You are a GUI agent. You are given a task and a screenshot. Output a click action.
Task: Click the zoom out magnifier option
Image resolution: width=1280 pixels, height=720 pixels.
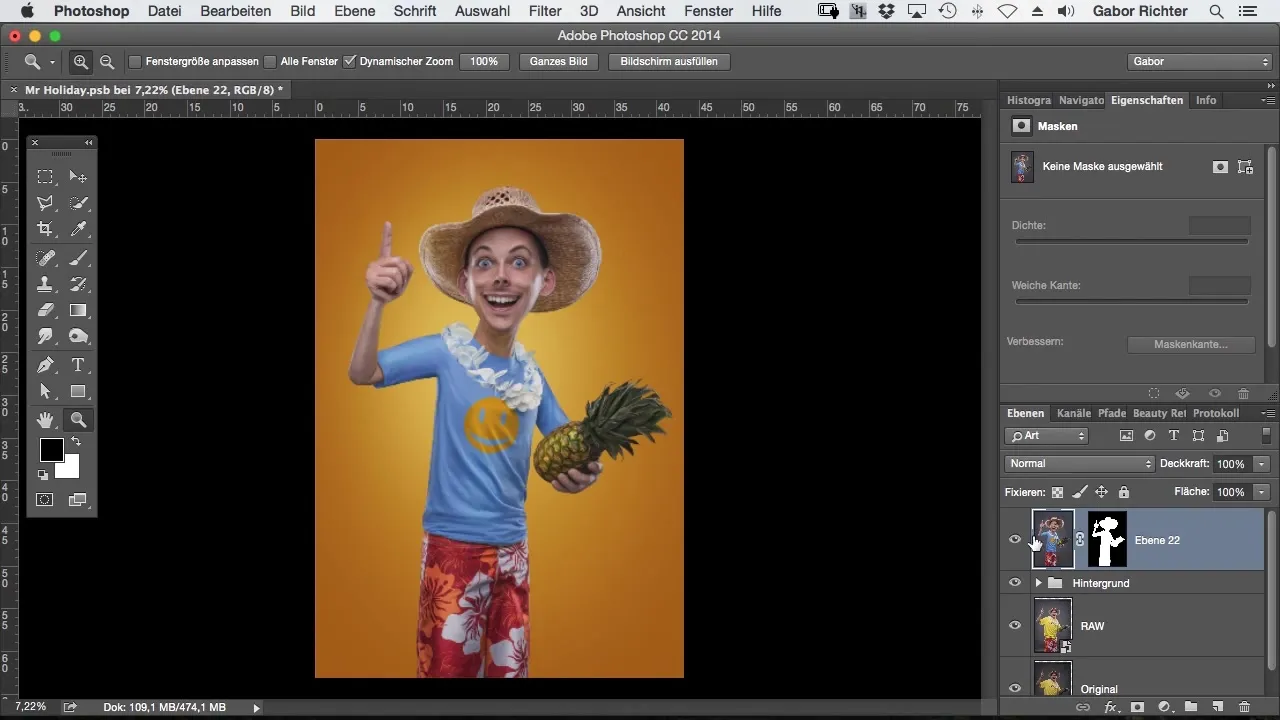pyautogui.click(x=106, y=61)
